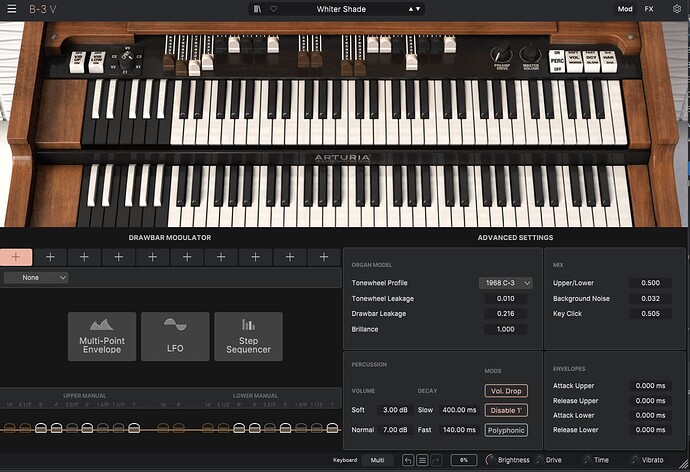Click Fast decay value 140.00 ms
The height and width of the screenshot is (472, 690).
(x=459, y=430)
